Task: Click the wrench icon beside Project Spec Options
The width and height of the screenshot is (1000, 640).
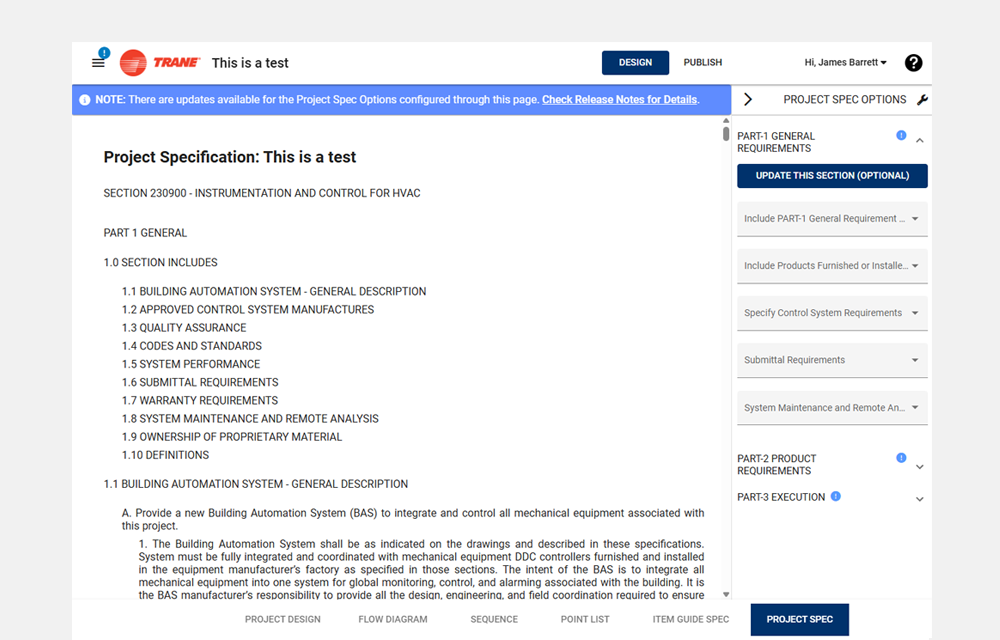Action: 922,99
